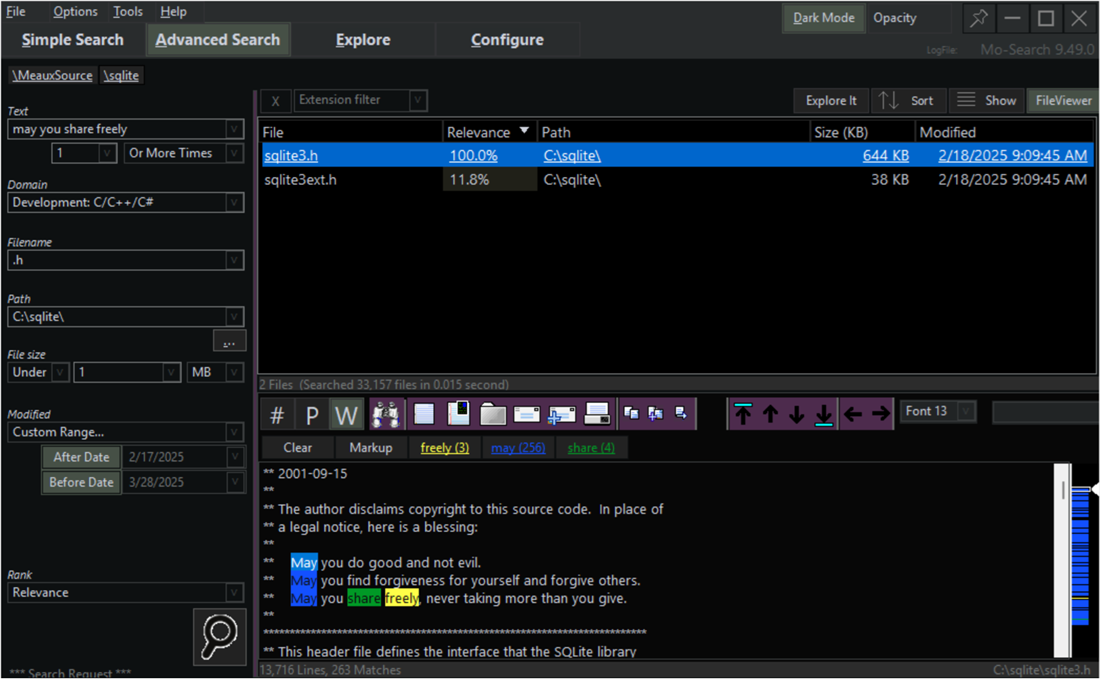This screenshot has height=681, width=1100.
Task: Click the Explore It button
Action: (831, 100)
